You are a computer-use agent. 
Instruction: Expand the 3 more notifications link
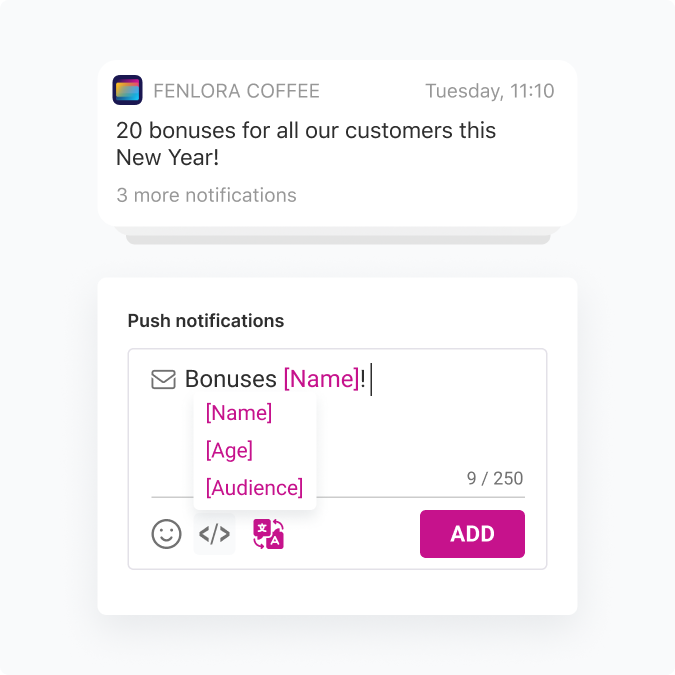point(206,195)
